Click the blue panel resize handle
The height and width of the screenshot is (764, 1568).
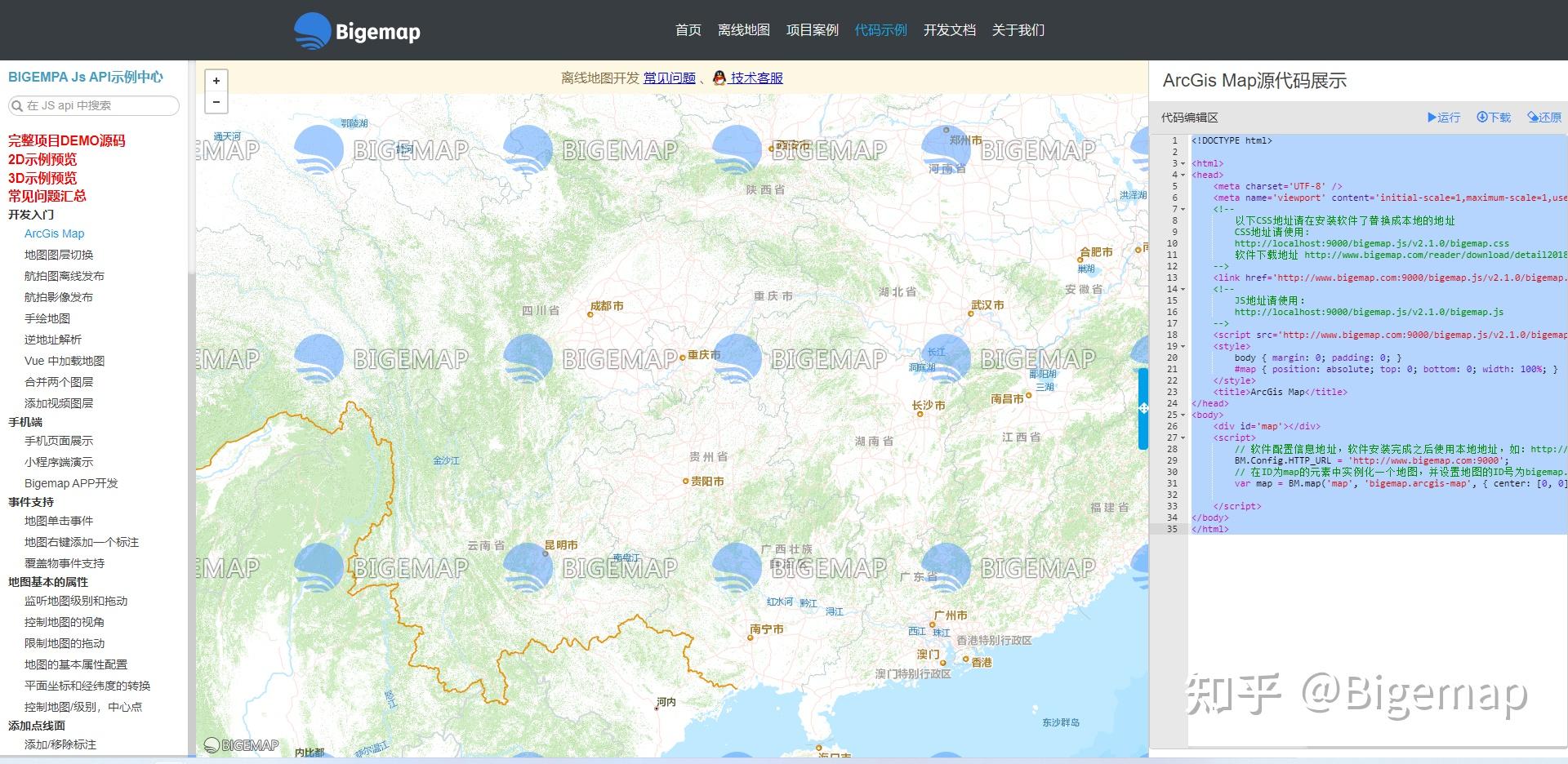(1143, 408)
